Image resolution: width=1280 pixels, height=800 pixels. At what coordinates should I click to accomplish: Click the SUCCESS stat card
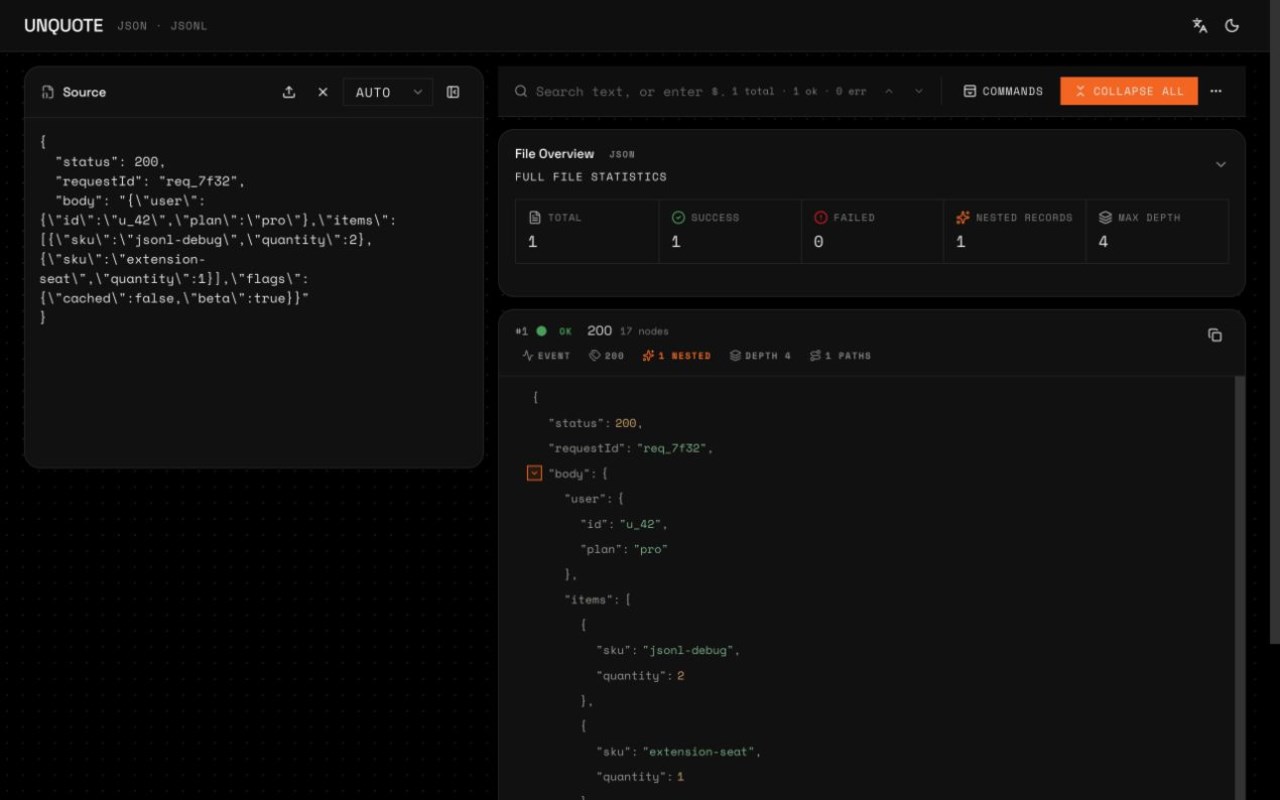[730, 231]
